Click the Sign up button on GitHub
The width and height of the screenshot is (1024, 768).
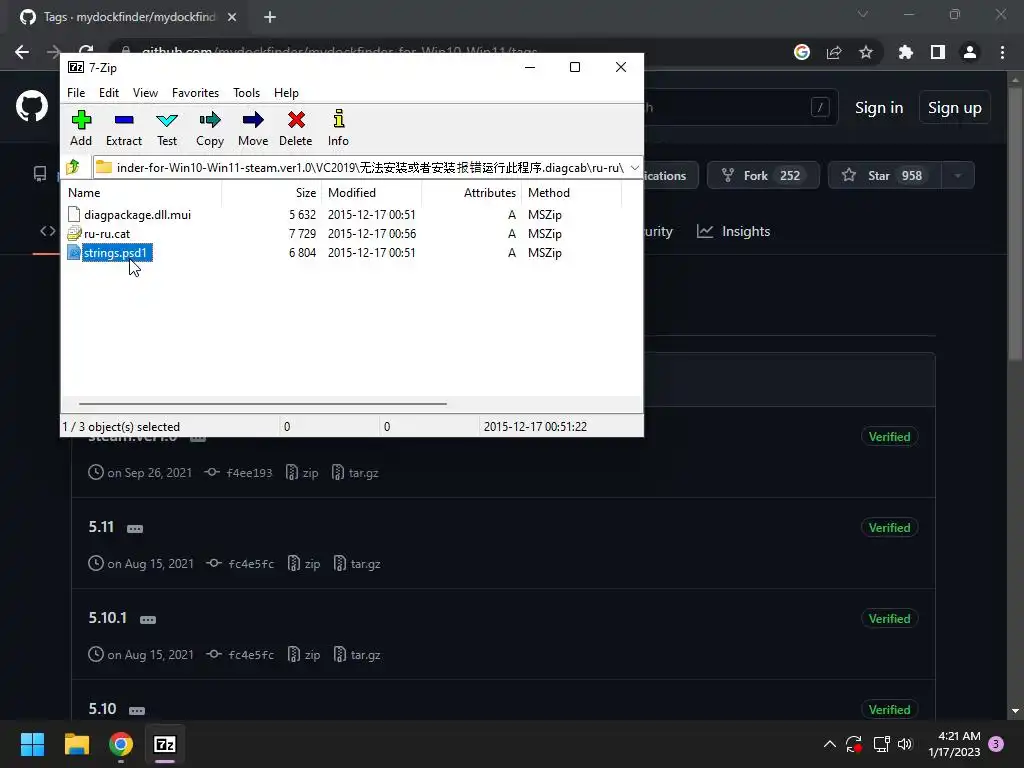coord(955,108)
